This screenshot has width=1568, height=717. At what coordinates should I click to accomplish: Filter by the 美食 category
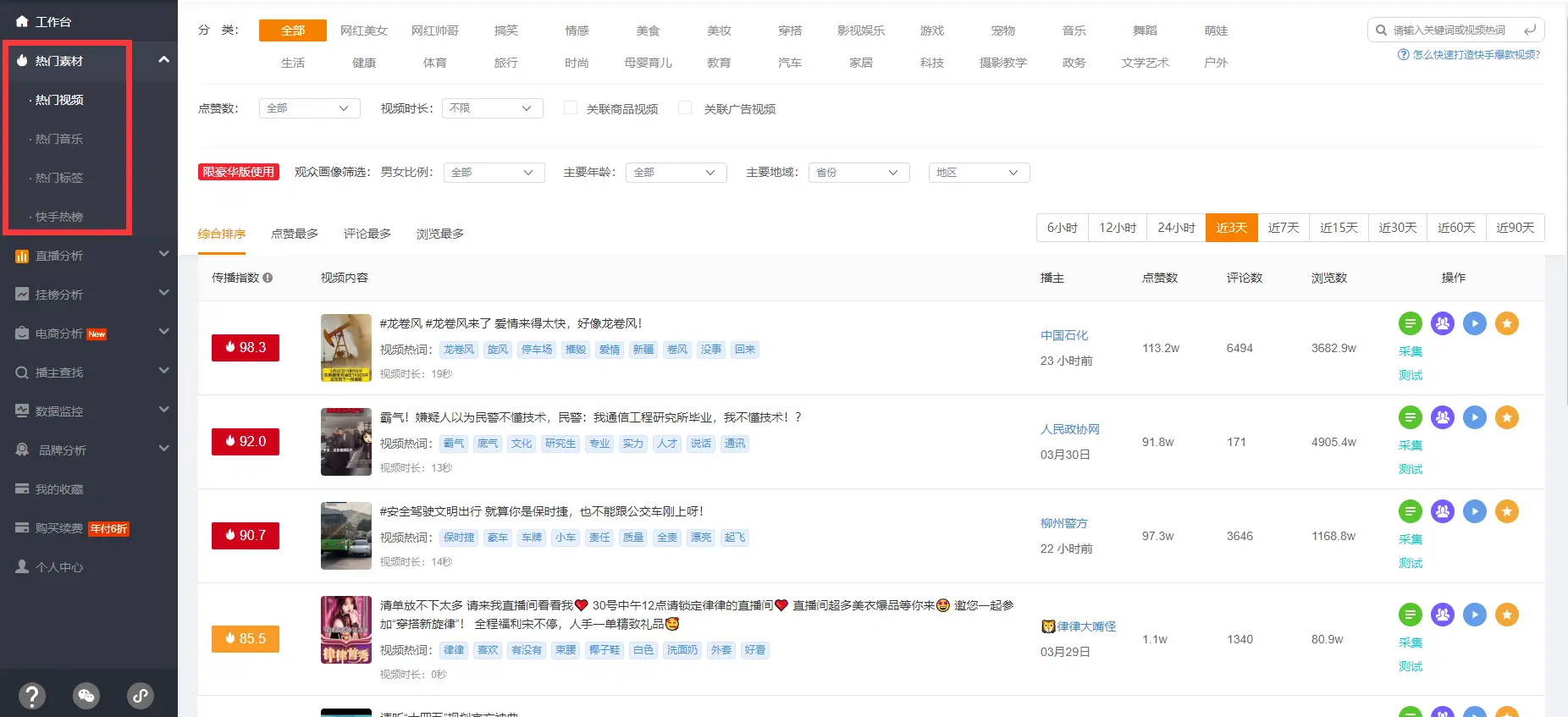(x=649, y=30)
